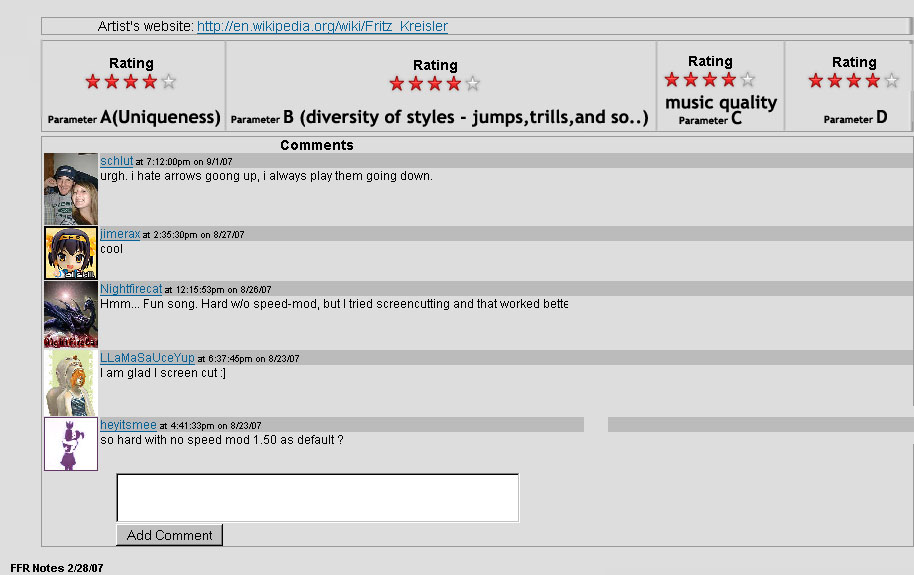Click fifth empty star in Parameter B rating
The width and height of the screenshot is (914, 575).
(x=473, y=84)
